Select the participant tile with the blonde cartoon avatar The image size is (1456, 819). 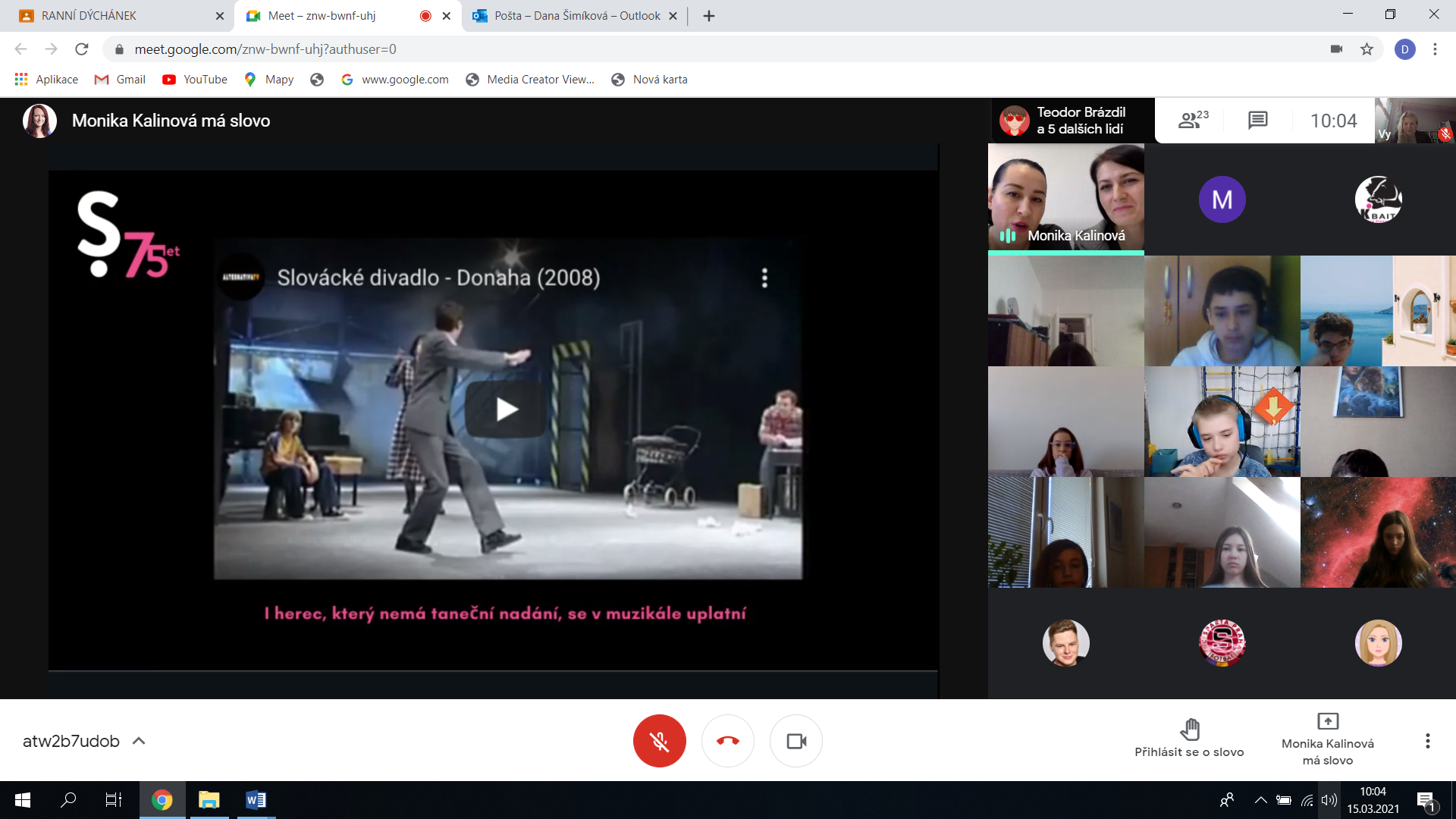click(1378, 642)
